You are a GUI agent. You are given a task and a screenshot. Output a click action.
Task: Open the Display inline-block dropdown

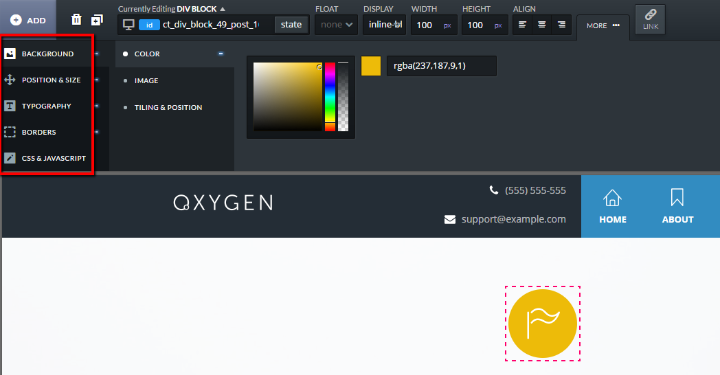385,25
